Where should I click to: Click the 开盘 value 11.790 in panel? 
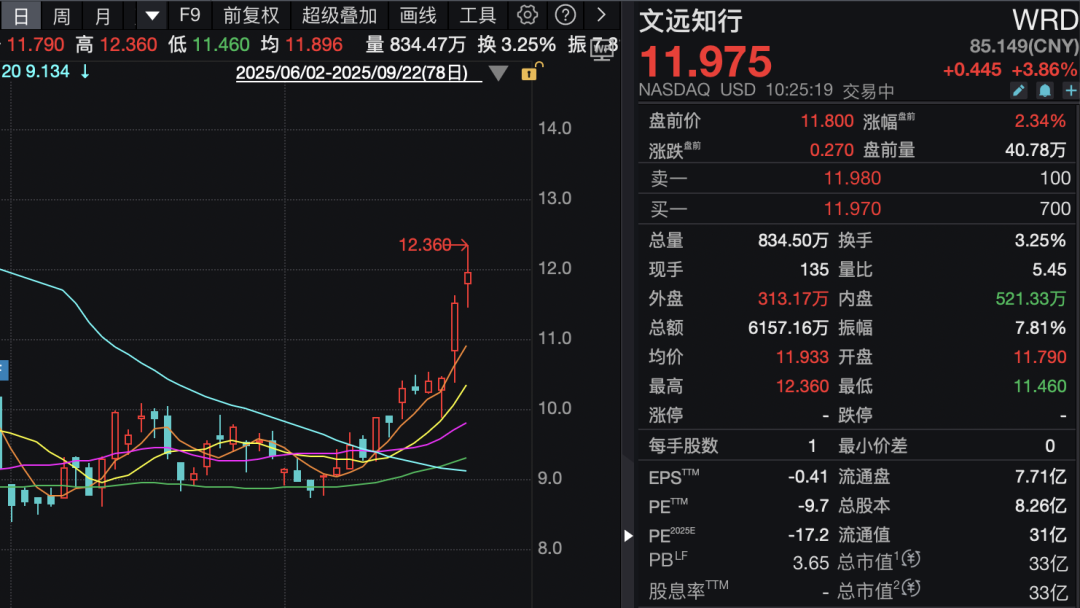(1039, 357)
